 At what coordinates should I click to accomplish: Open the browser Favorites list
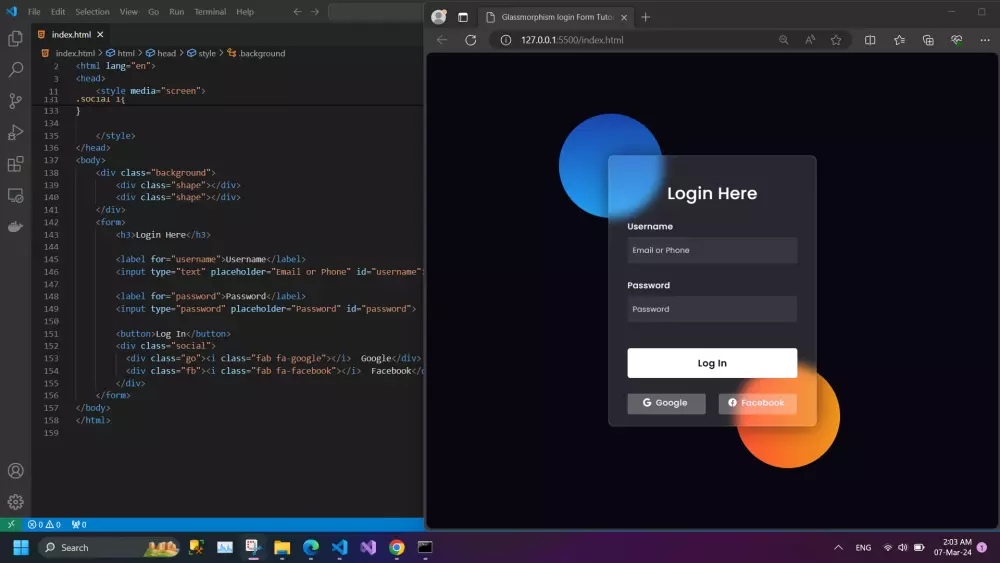pos(899,40)
